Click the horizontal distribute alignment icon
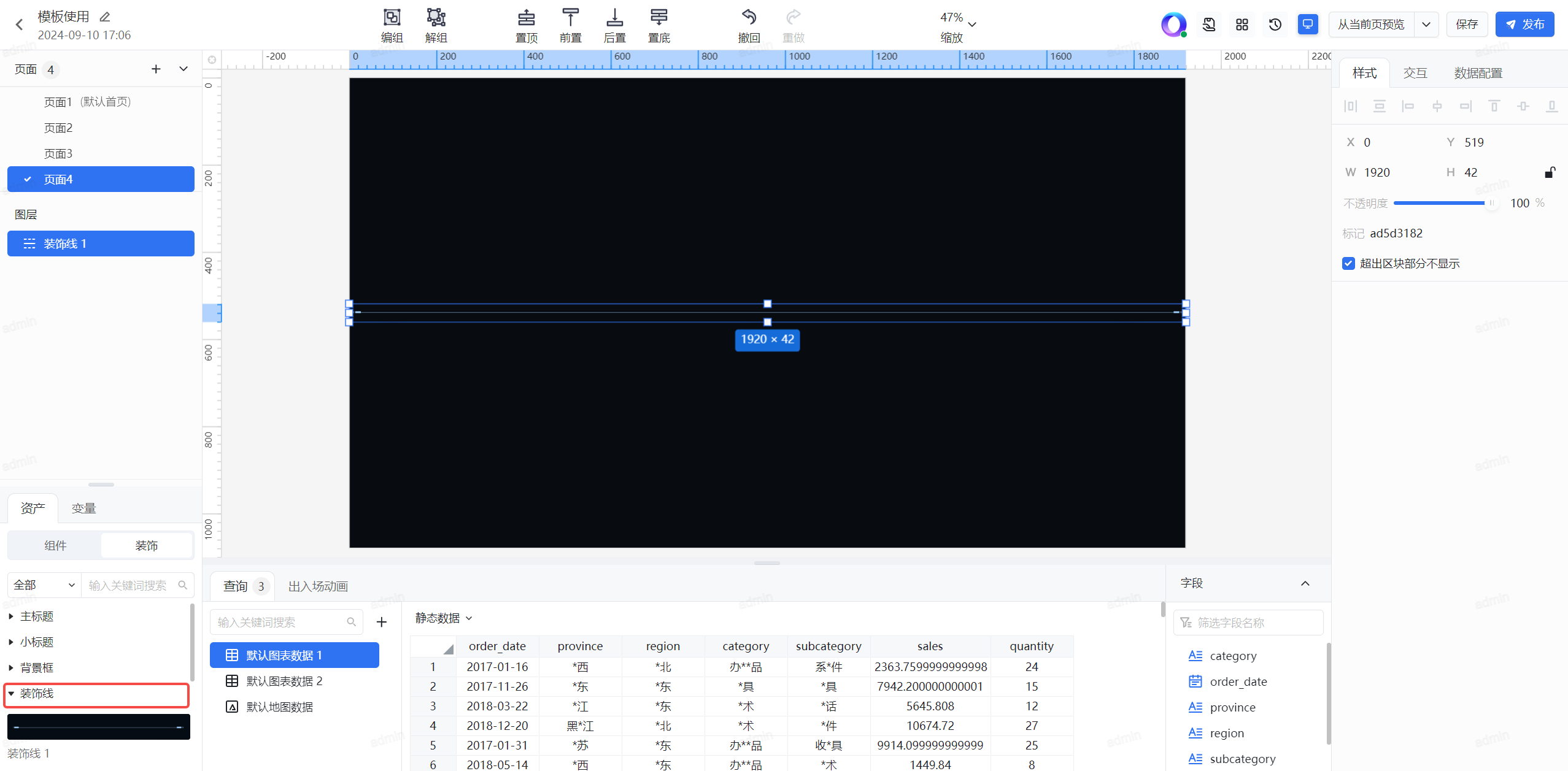 pyautogui.click(x=1350, y=106)
